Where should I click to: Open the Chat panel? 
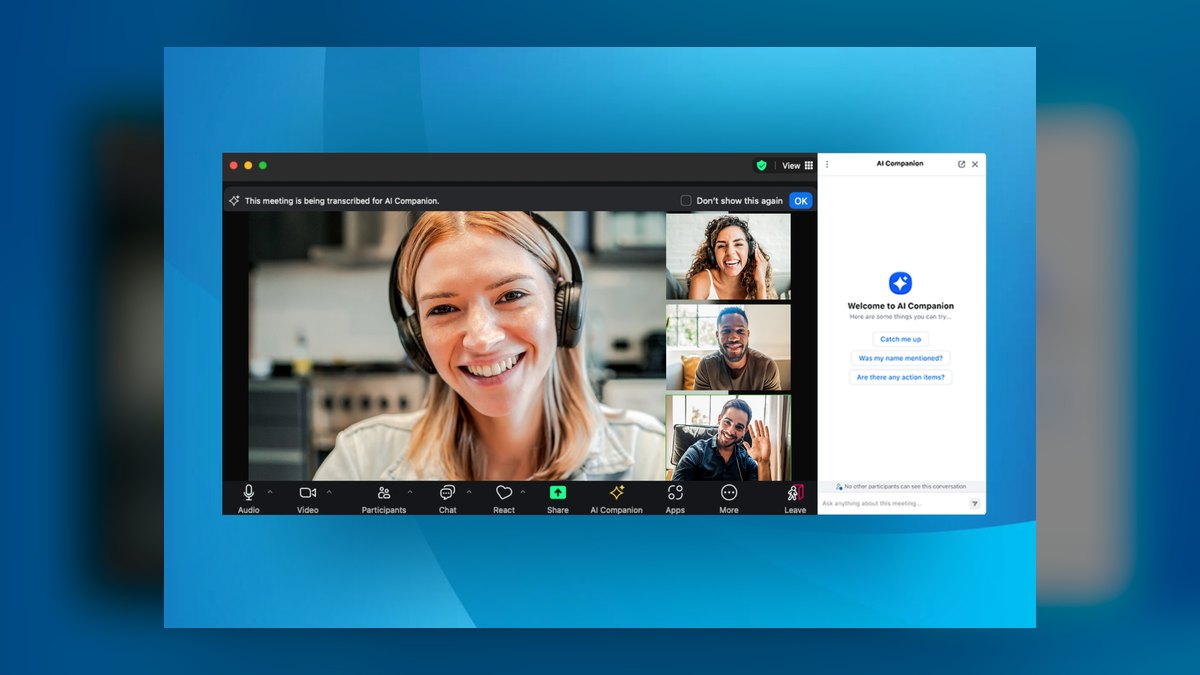click(447, 492)
